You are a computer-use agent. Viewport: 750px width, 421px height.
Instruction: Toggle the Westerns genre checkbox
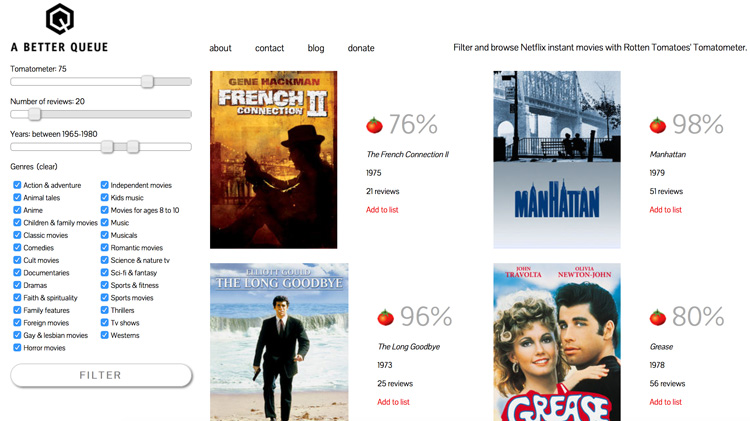coord(104,335)
